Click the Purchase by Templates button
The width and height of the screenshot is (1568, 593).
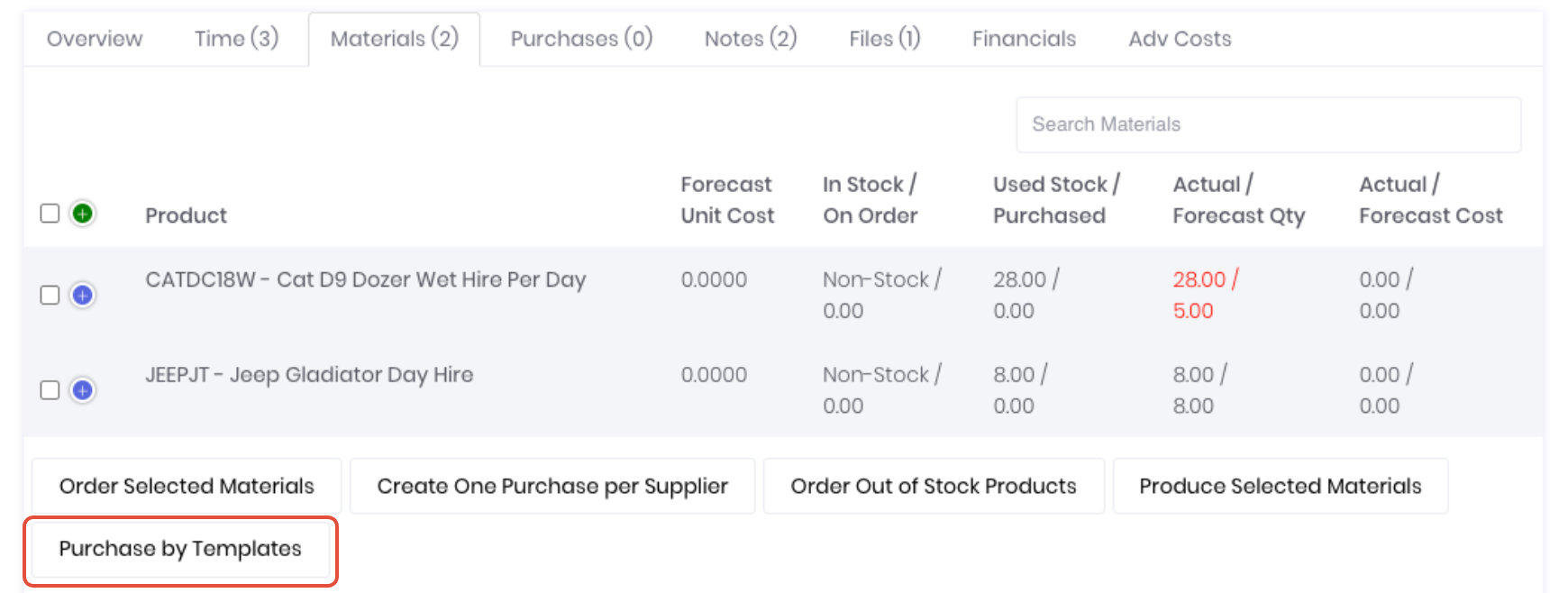pyautogui.click(x=180, y=550)
